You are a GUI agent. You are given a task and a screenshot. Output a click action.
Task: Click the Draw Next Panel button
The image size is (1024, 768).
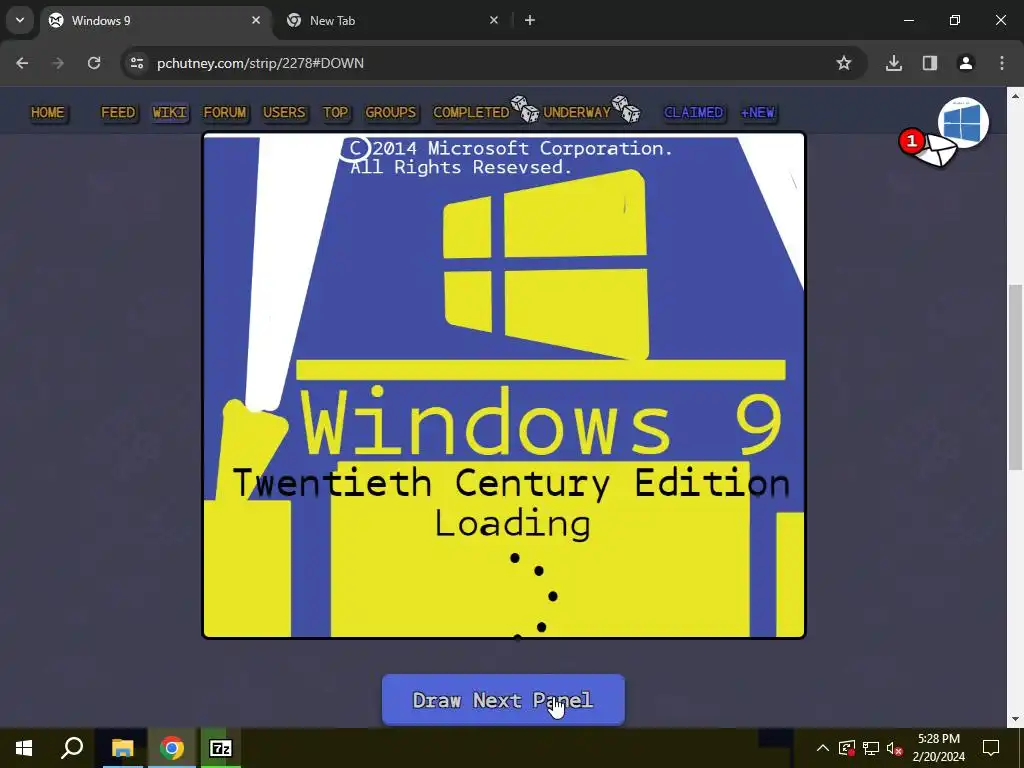[504, 700]
